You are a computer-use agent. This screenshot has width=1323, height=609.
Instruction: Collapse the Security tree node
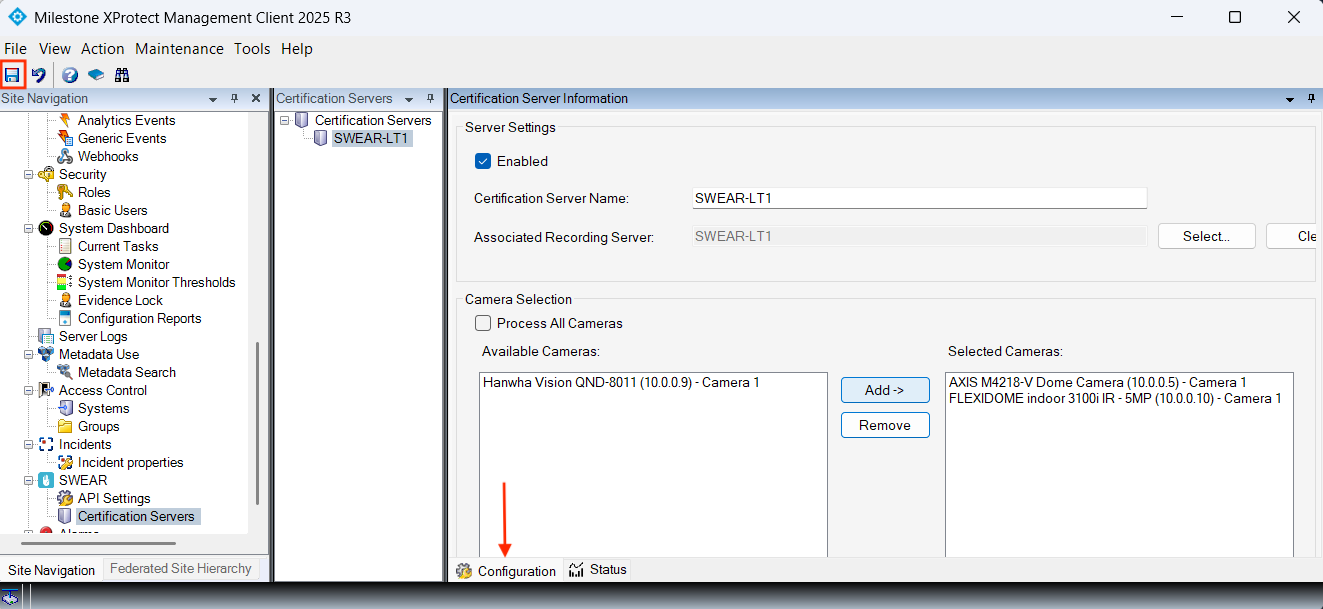pyautogui.click(x=29, y=174)
